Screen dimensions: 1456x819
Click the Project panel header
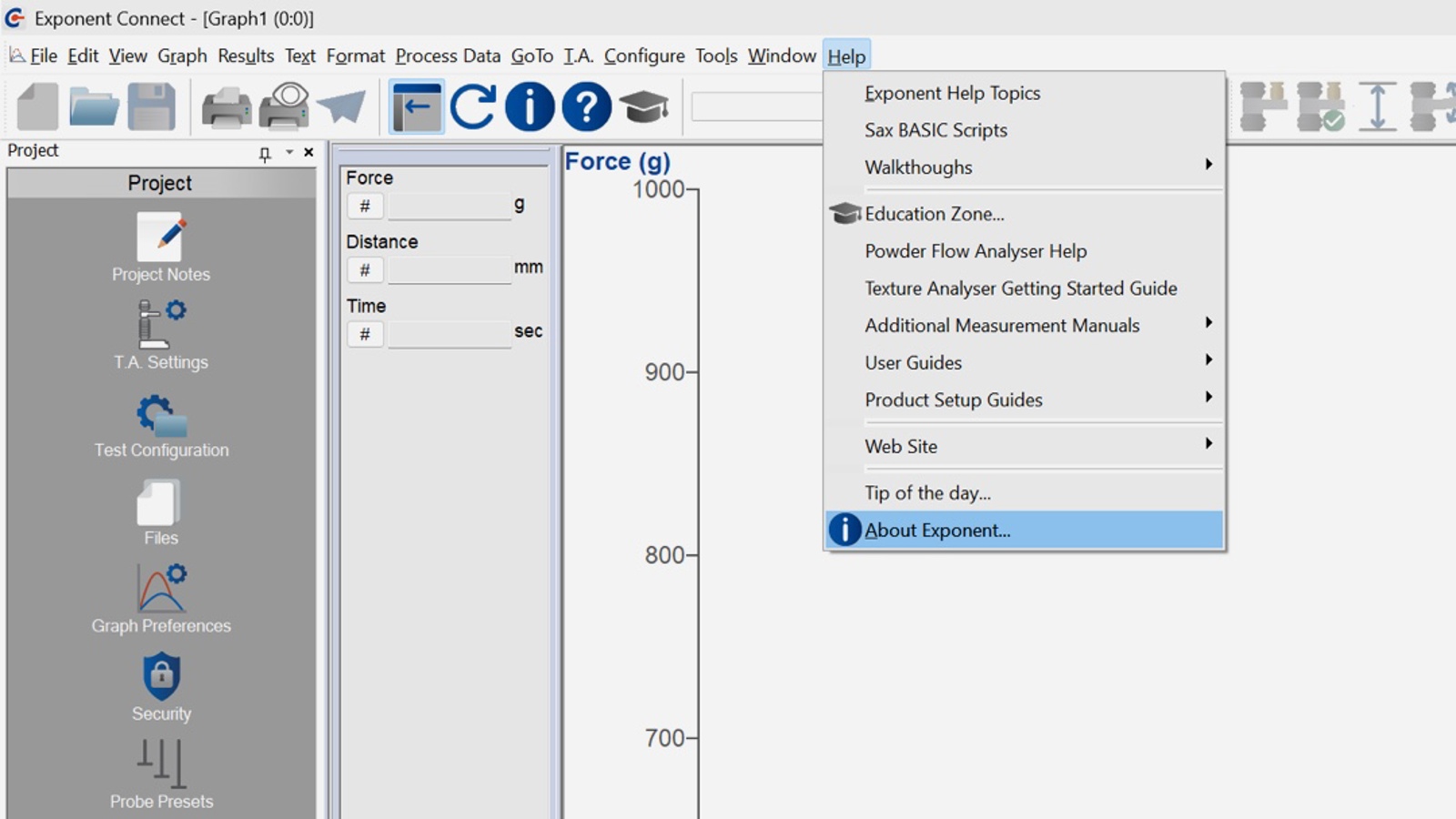(160, 183)
